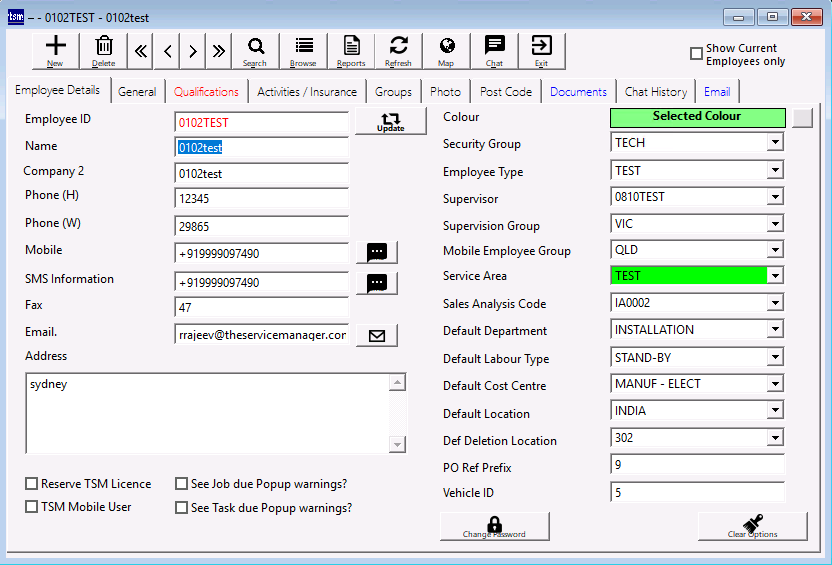Open the Default Department dropdown
This screenshot has width=832, height=565.
(x=774, y=330)
